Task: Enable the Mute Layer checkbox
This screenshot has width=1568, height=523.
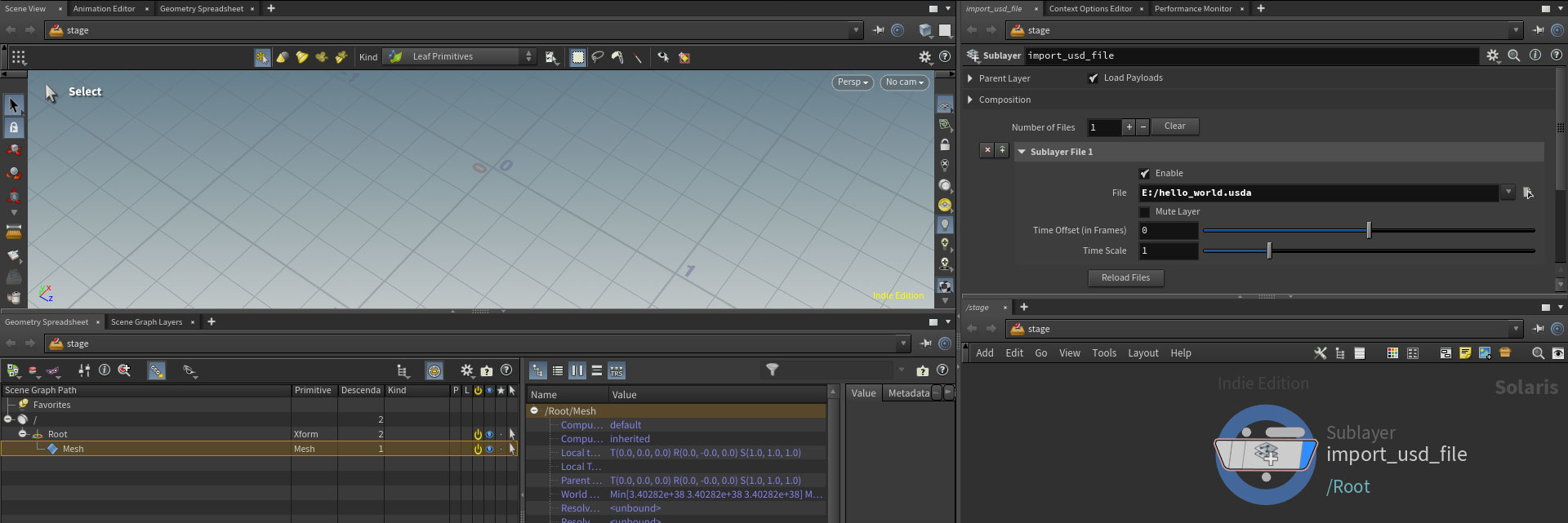Action: point(1144,212)
